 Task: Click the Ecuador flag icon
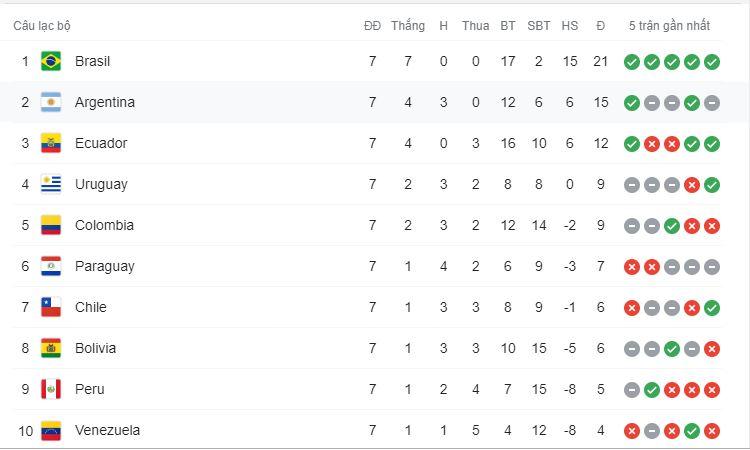click(x=51, y=143)
